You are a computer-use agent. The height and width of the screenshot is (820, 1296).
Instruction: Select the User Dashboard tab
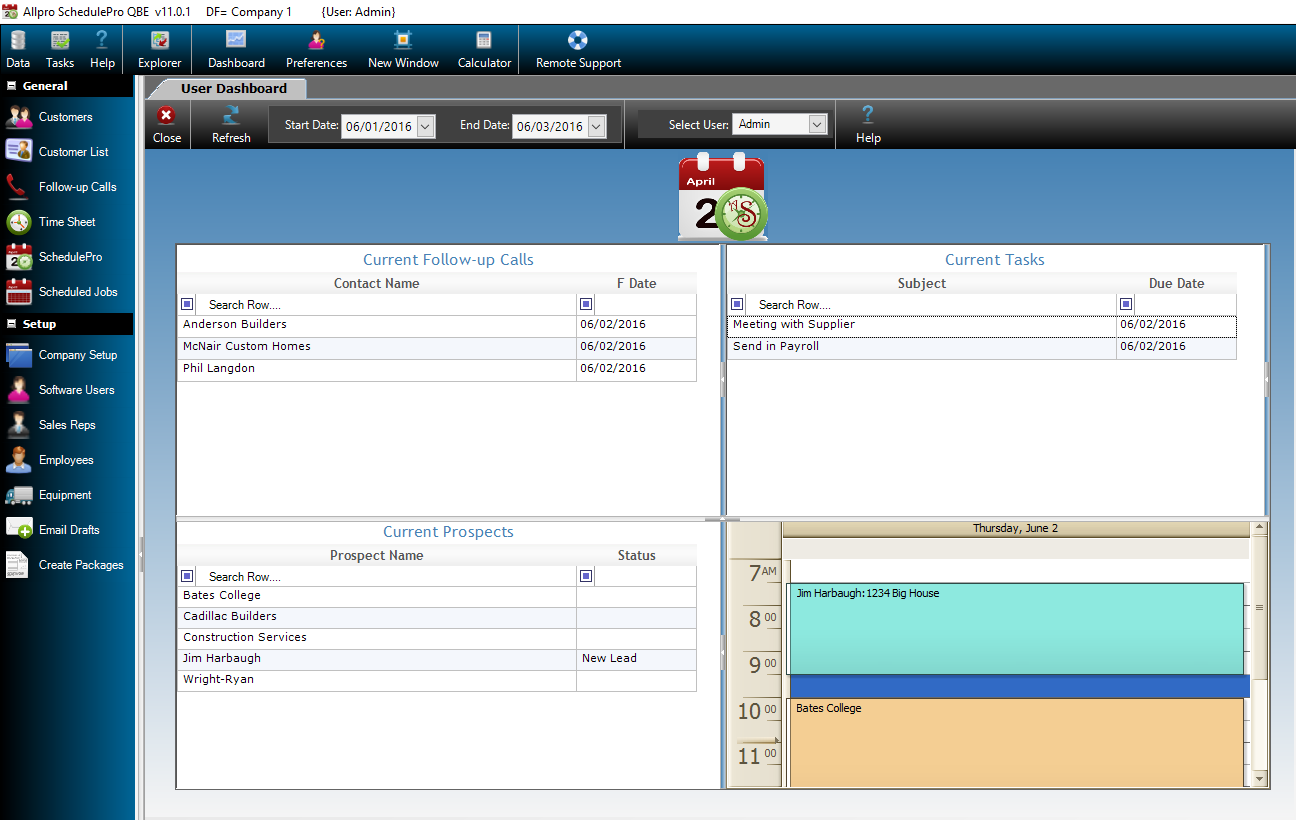(x=233, y=88)
